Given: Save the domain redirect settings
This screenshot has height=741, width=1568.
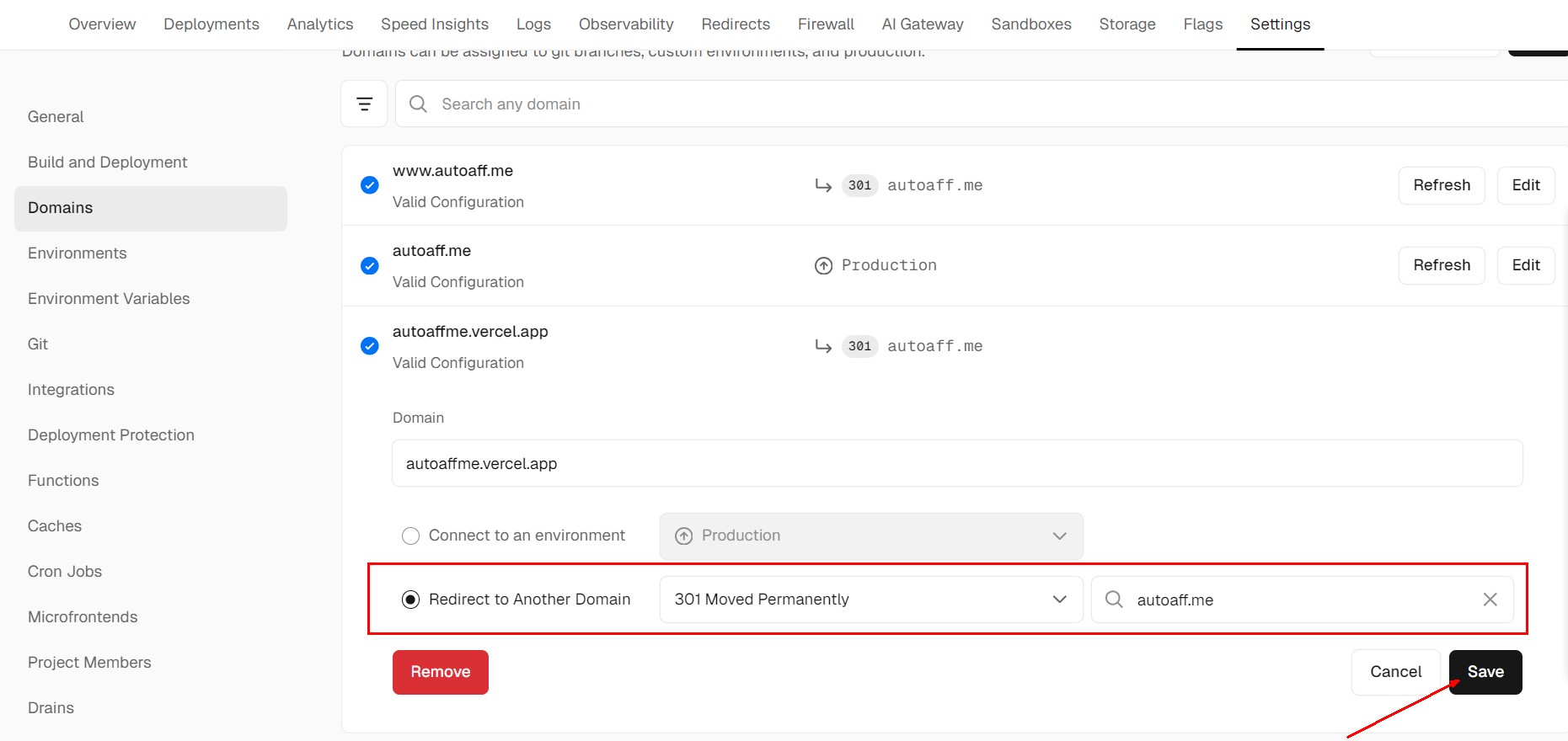Looking at the screenshot, I should click(x=1485, y=672).
